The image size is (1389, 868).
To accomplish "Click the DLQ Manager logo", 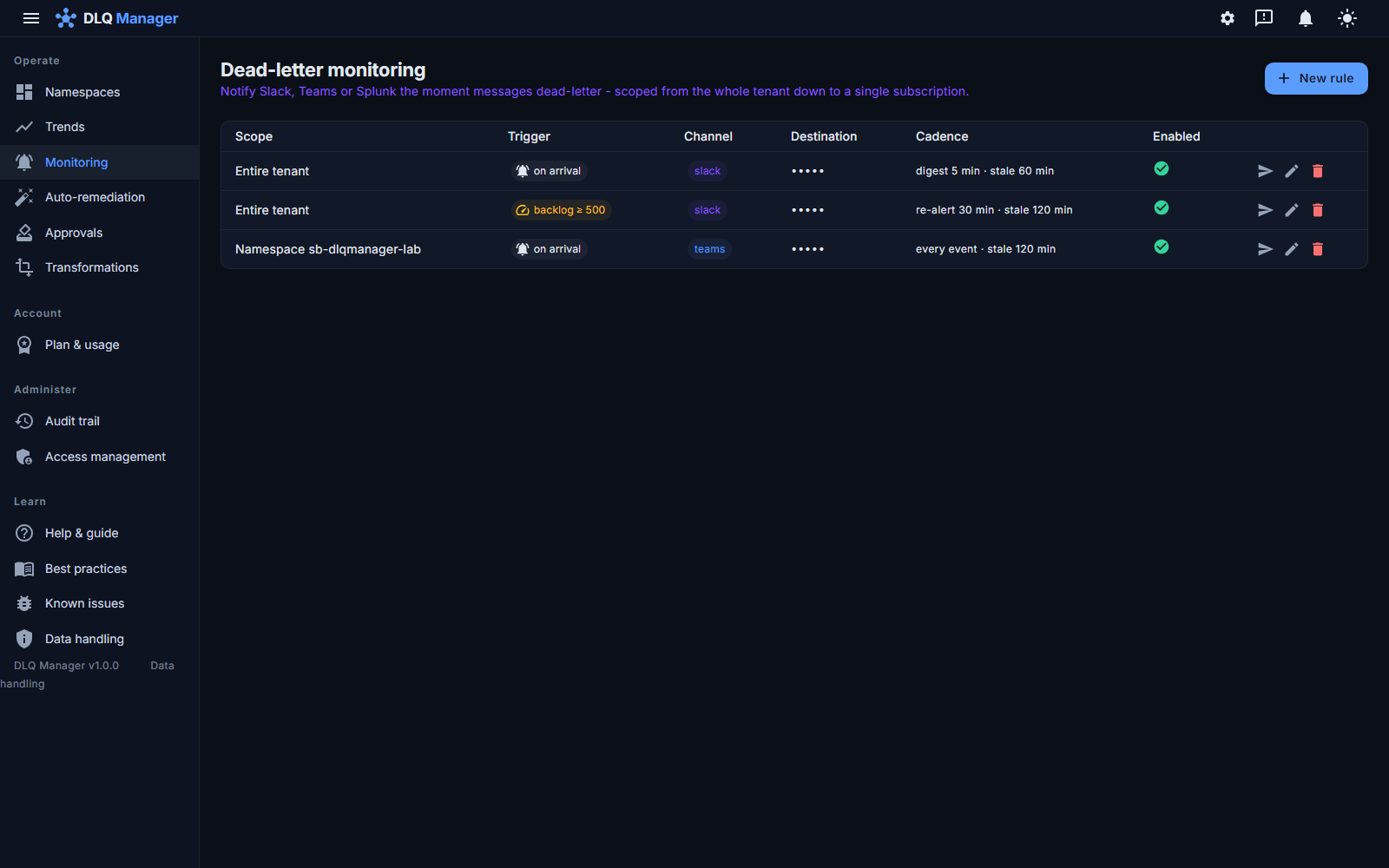I will (117, 18).
